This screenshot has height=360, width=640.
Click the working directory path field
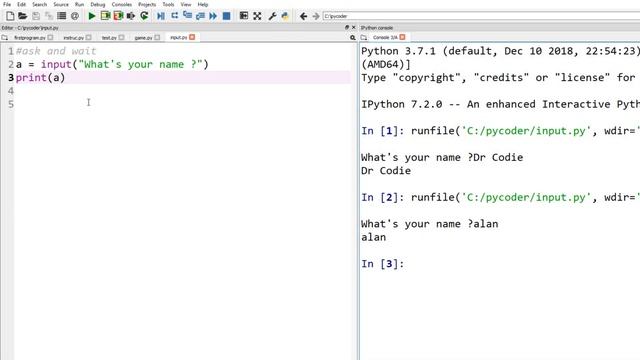(x=481, y=16)
